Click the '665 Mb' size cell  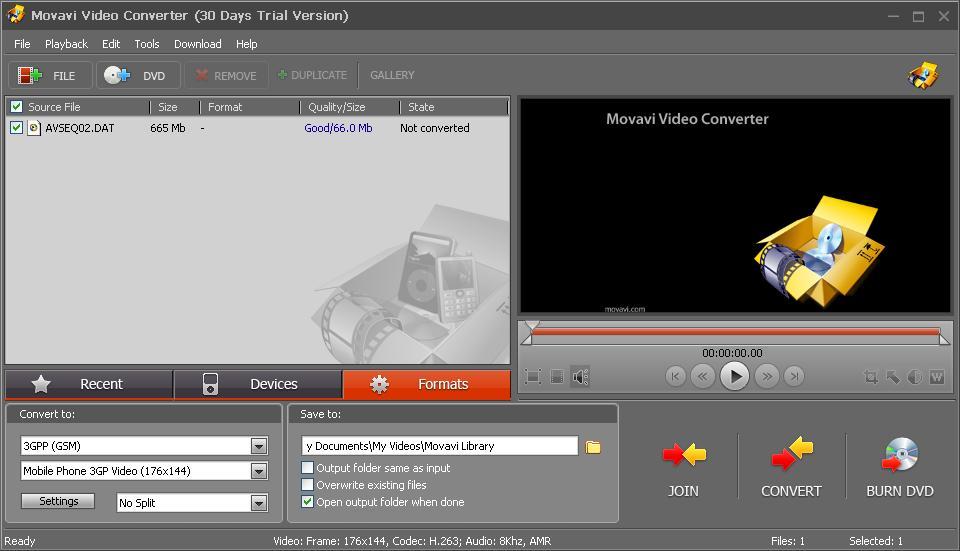[168, 128]
